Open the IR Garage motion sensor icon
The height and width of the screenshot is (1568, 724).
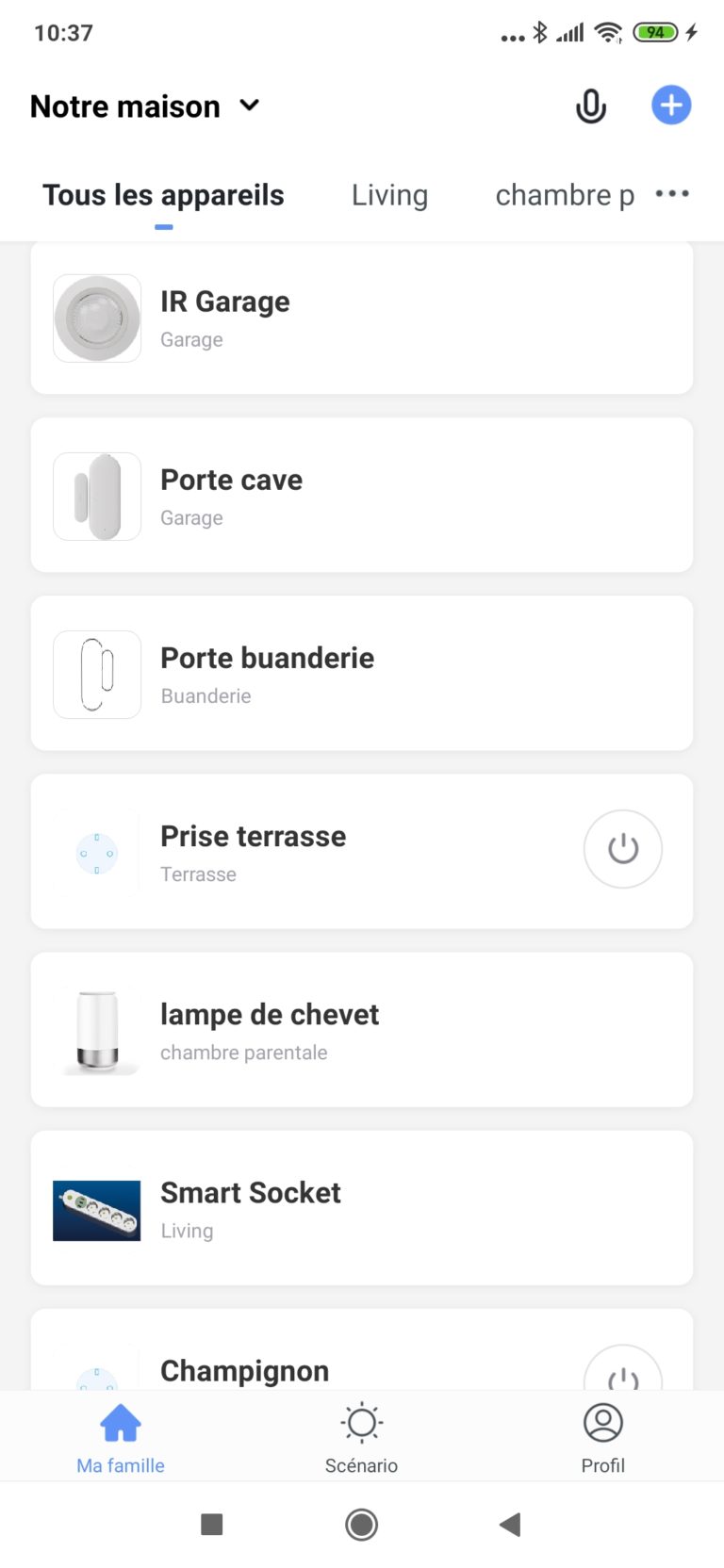pyautogui.click(x=97, y=318)
